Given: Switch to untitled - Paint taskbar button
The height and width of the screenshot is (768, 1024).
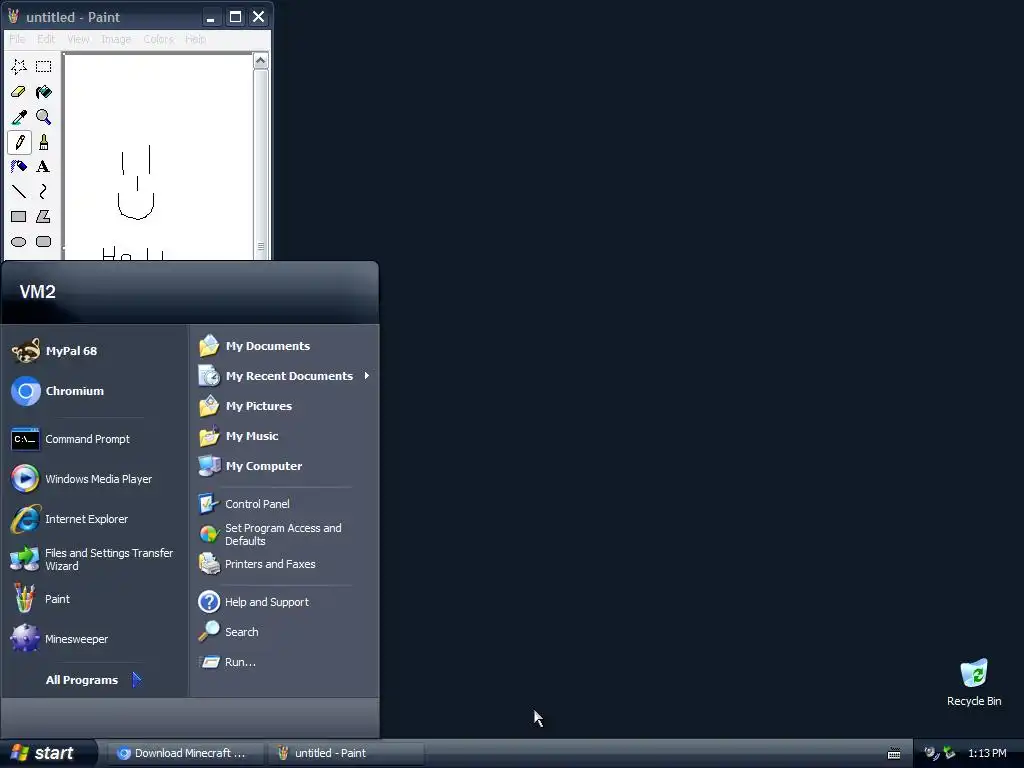Looking at the screenshot, I should tap(346, 753).
